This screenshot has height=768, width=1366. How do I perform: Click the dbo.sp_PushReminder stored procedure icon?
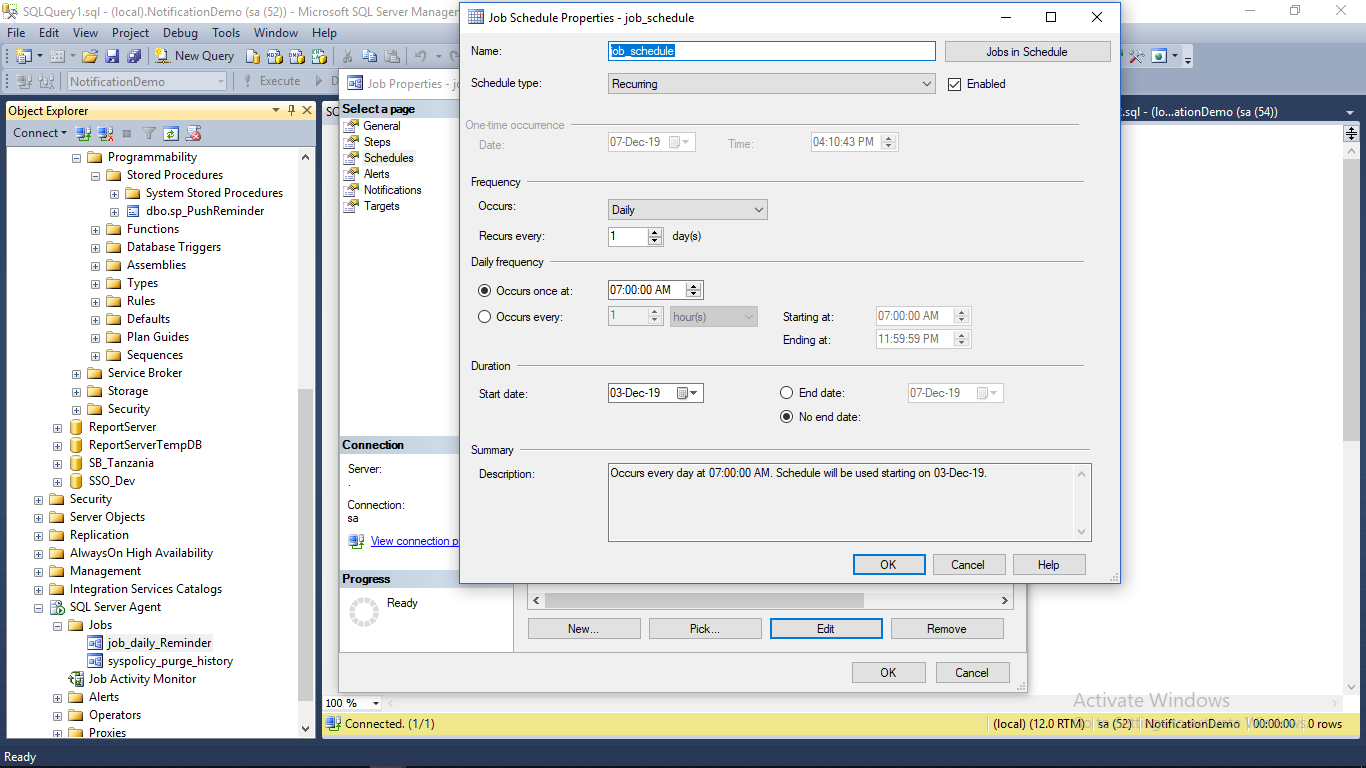(x=133, y=211)
